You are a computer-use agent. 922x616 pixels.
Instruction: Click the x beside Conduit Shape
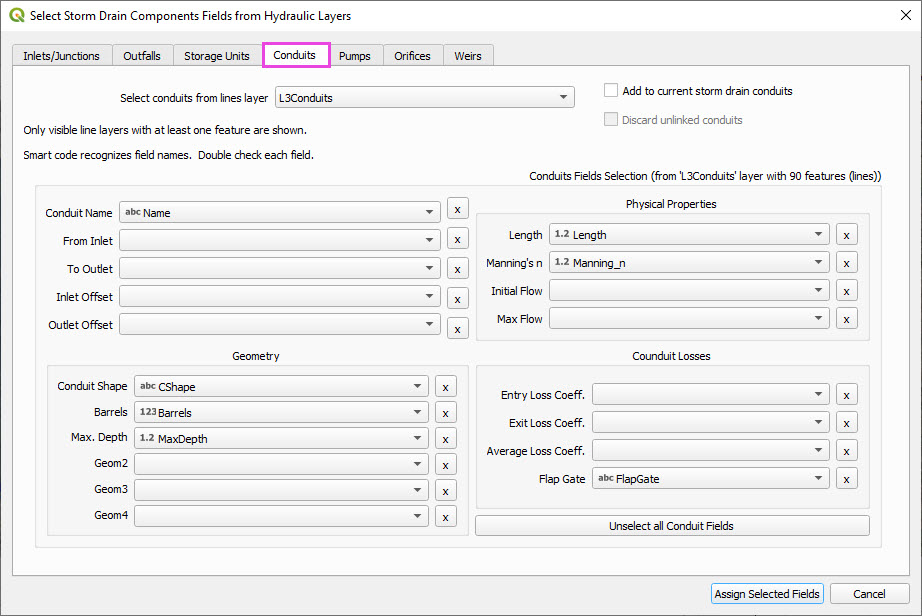446,387
